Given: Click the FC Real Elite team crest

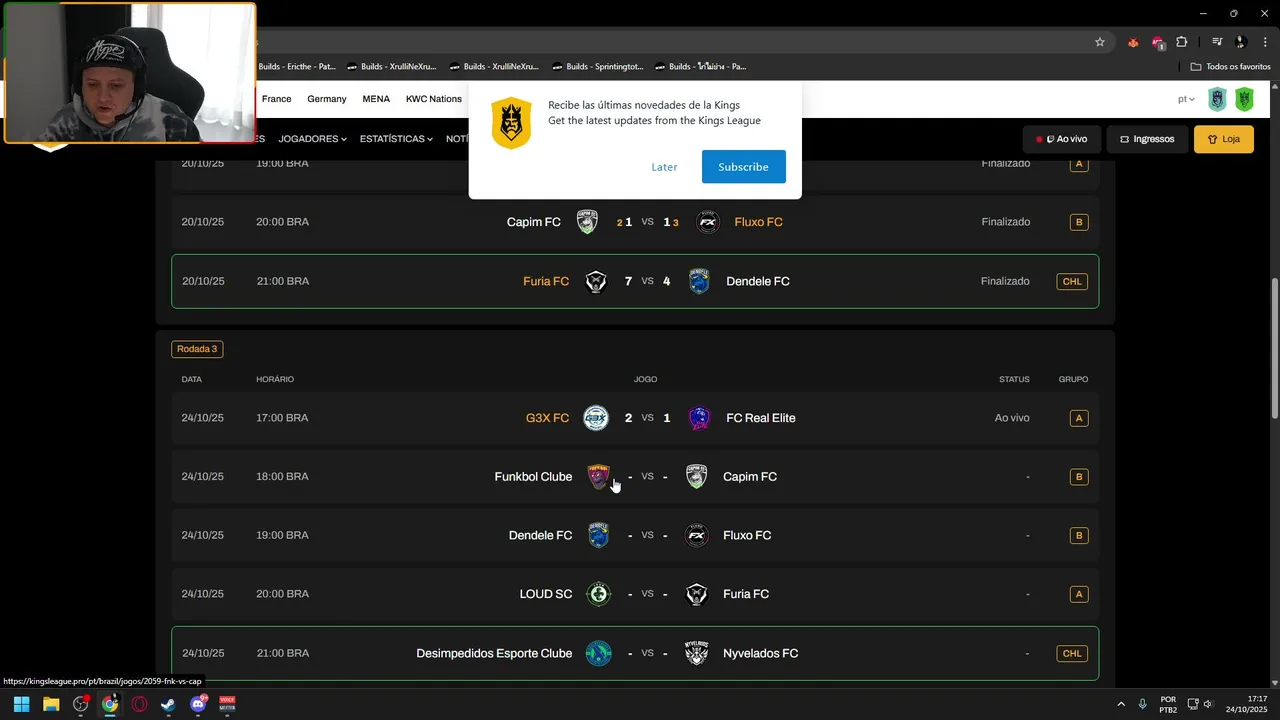Looking at the screenshot, I should pos(699,418).
